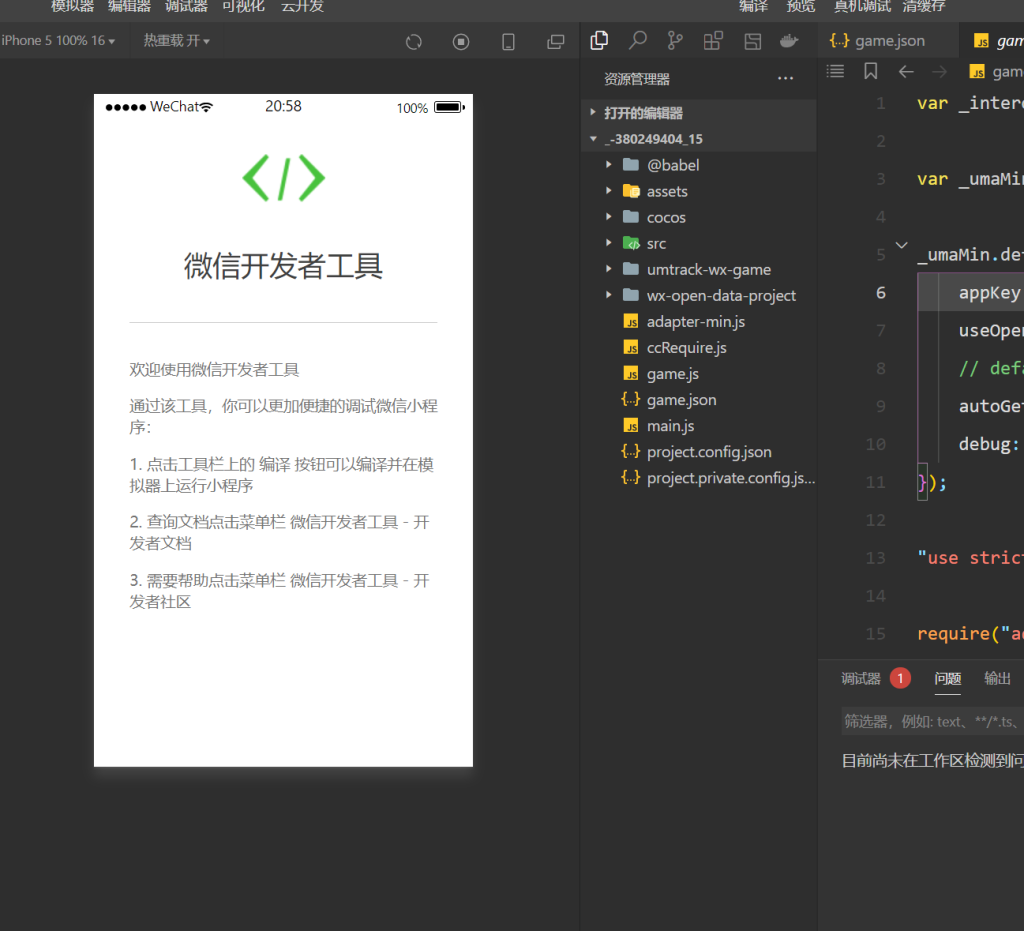Click the stop simulator icon
The height and width of the screenshot is (931, 1024).
click(461, 42)
